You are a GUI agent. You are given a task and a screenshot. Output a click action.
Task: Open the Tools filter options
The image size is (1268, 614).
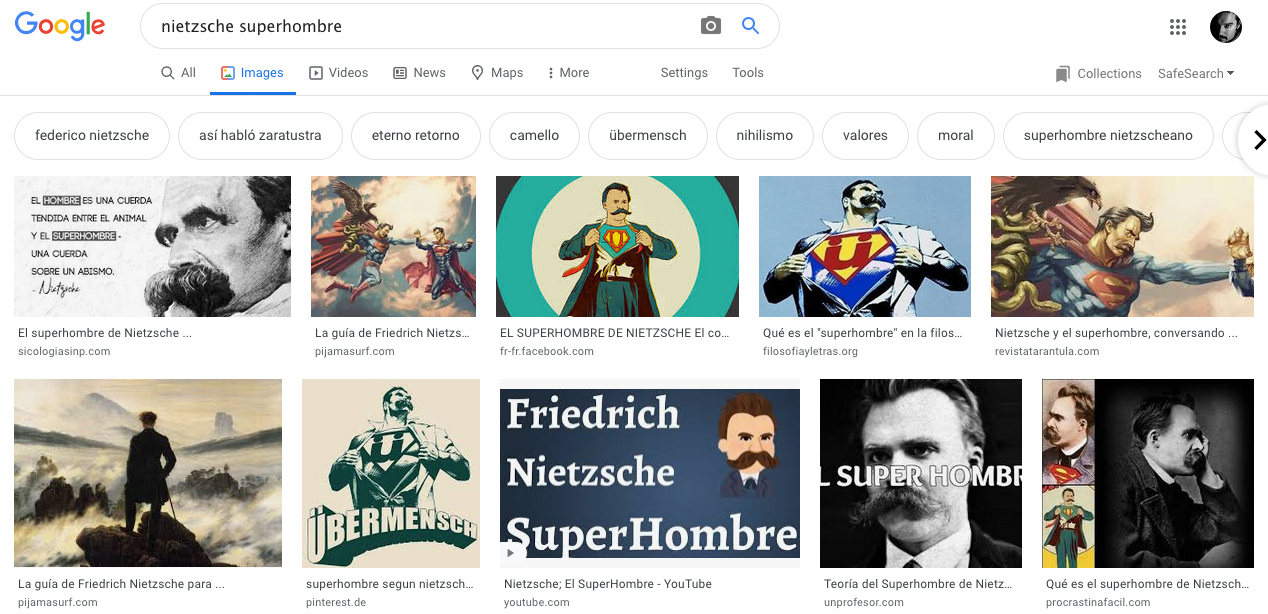point(747,73)
